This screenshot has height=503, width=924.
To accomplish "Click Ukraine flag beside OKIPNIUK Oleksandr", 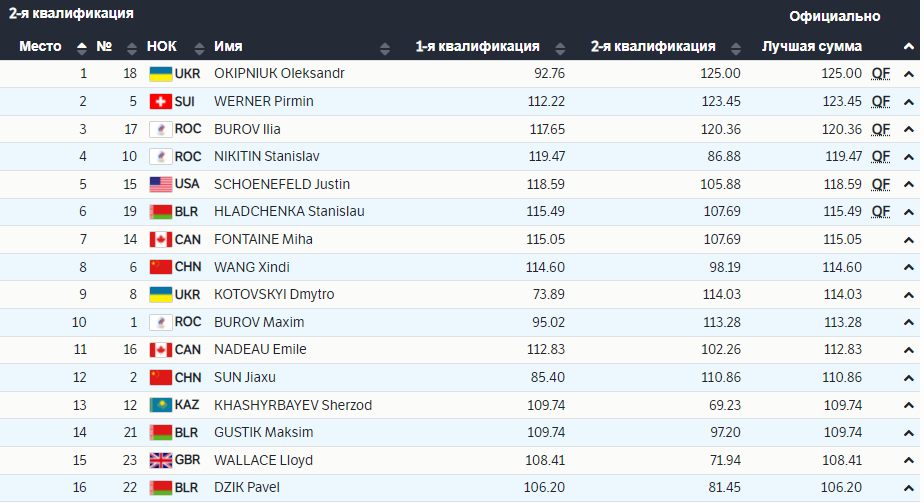I will 159,74.
